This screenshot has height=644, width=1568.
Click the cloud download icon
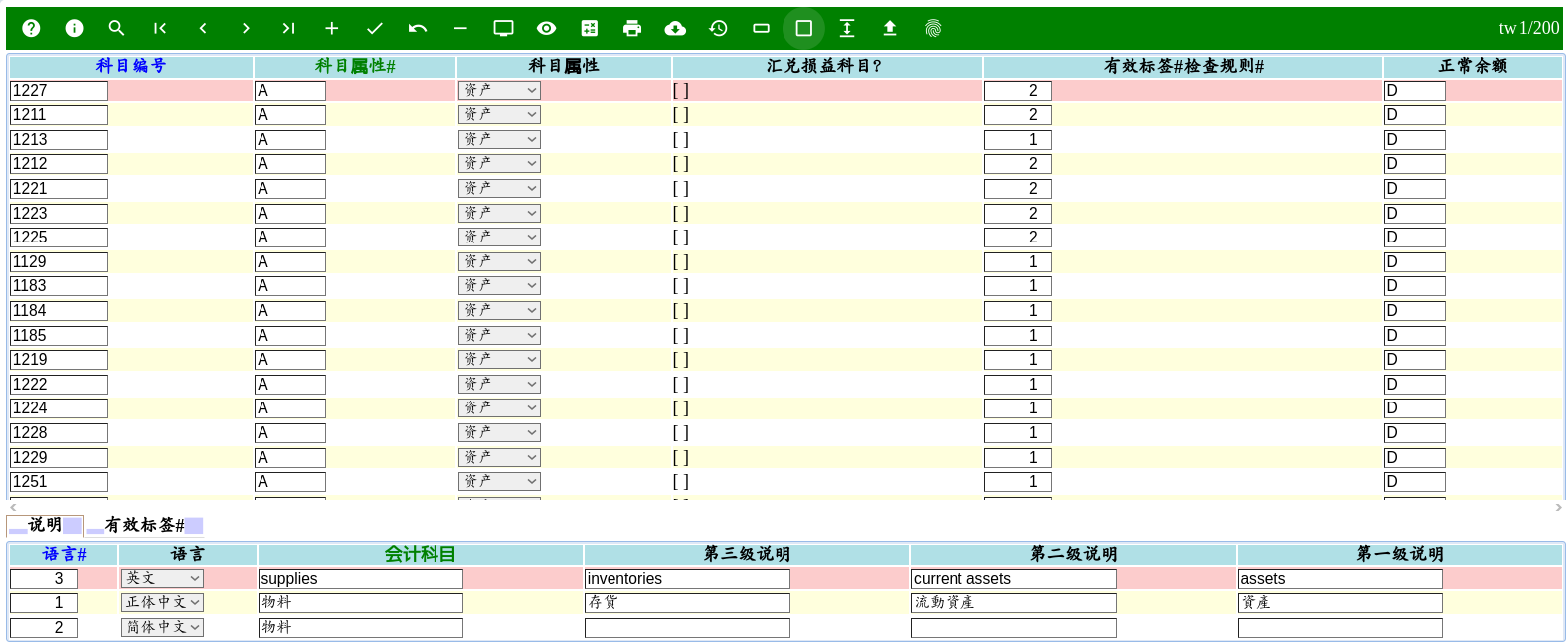pos(675,28)
